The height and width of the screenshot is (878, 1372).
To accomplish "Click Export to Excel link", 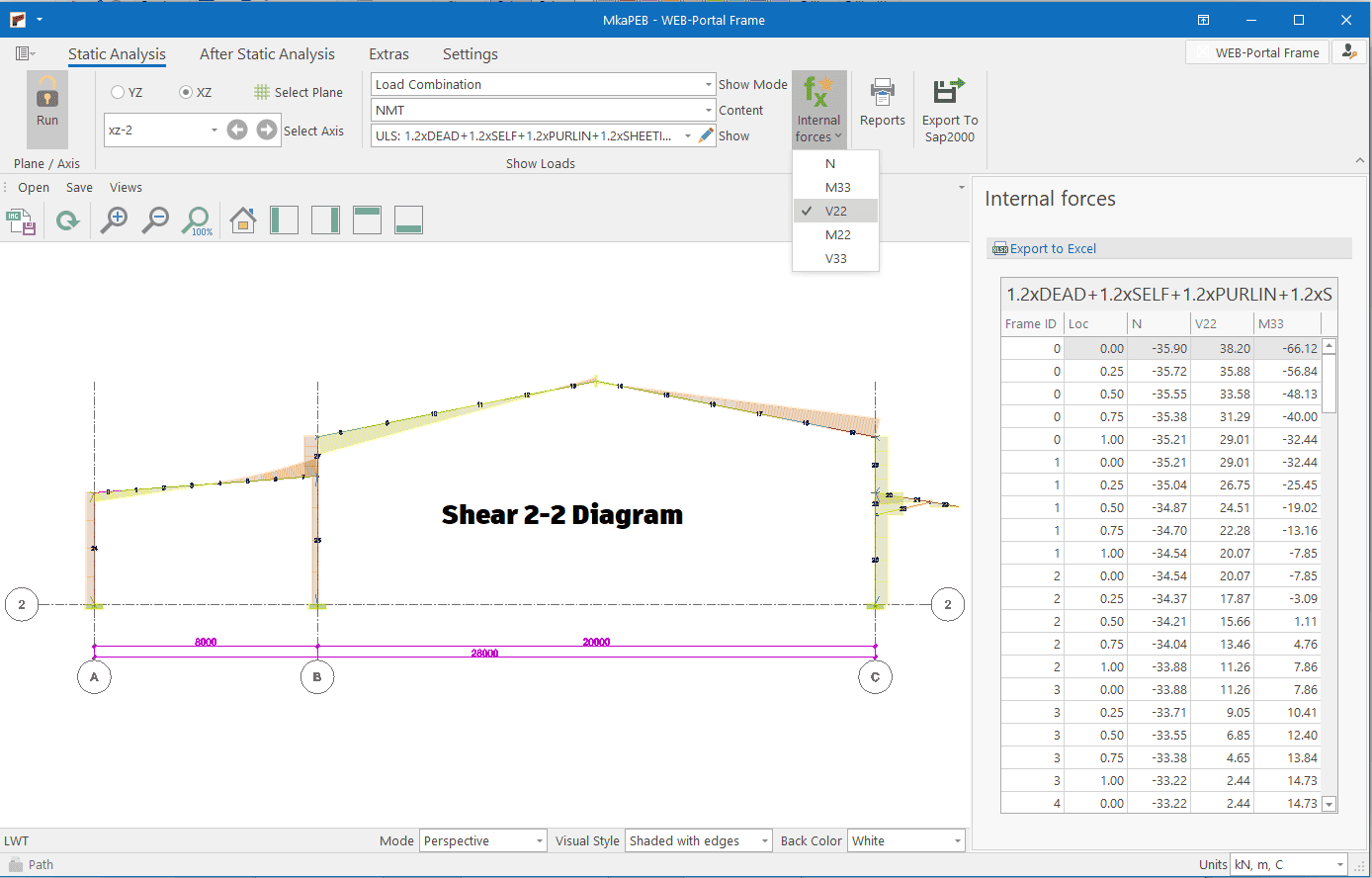I will 1053,249.
